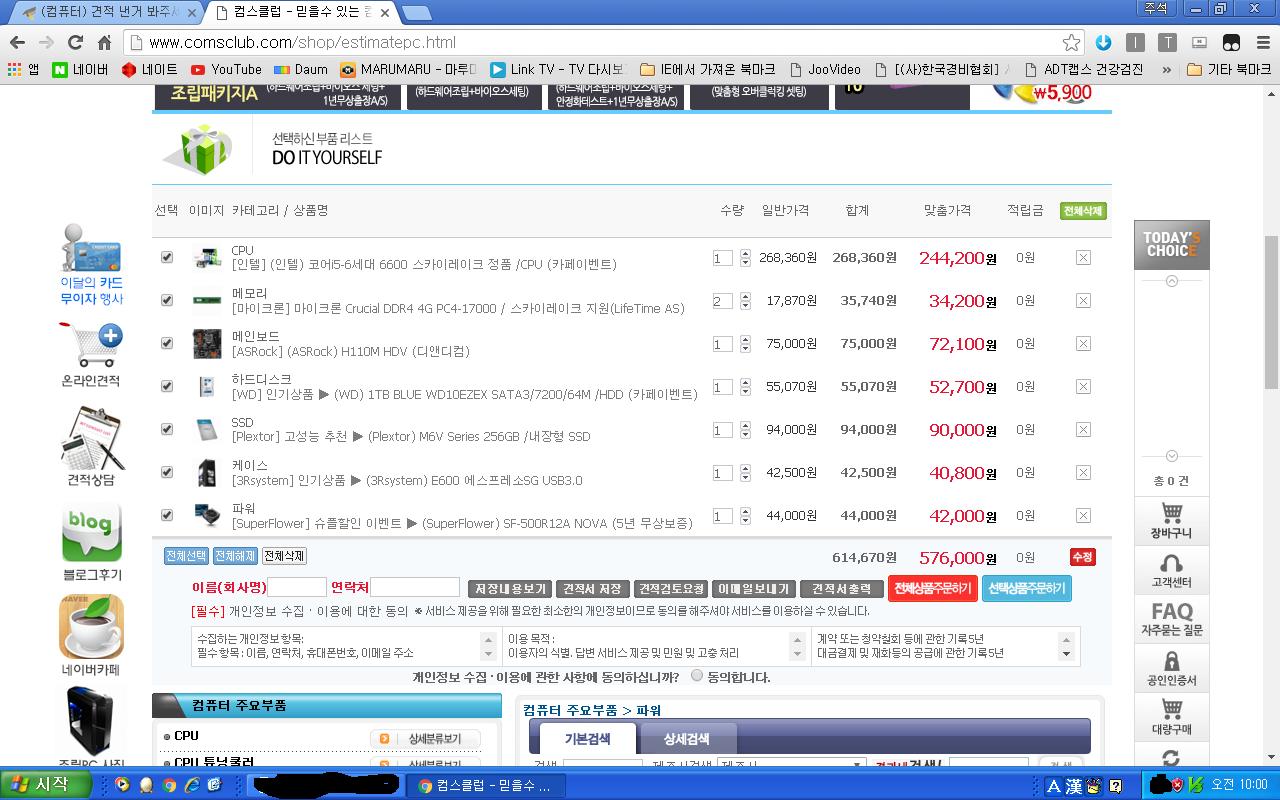Open the 대량구매 cart icon
Screen dimensions: 1280x800
[1171, 718]
